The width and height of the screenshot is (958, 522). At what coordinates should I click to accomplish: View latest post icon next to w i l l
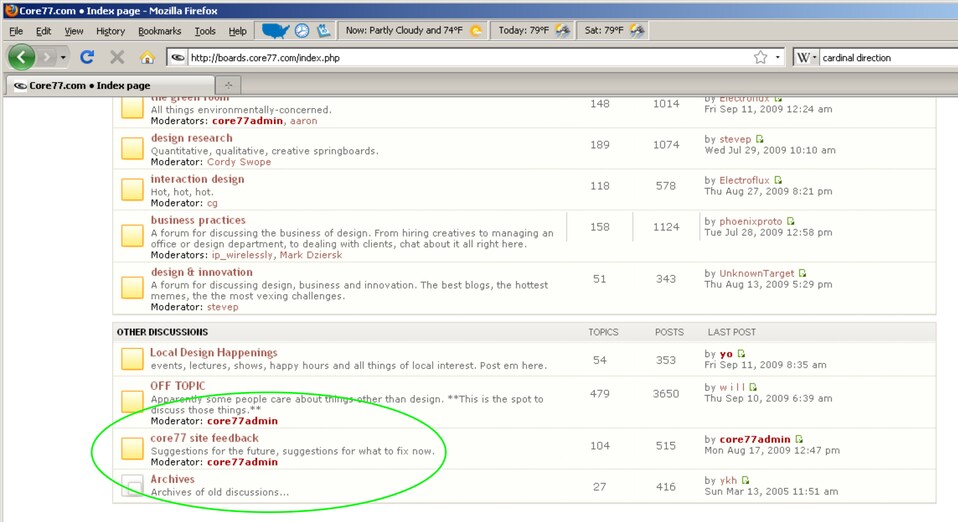753,387
